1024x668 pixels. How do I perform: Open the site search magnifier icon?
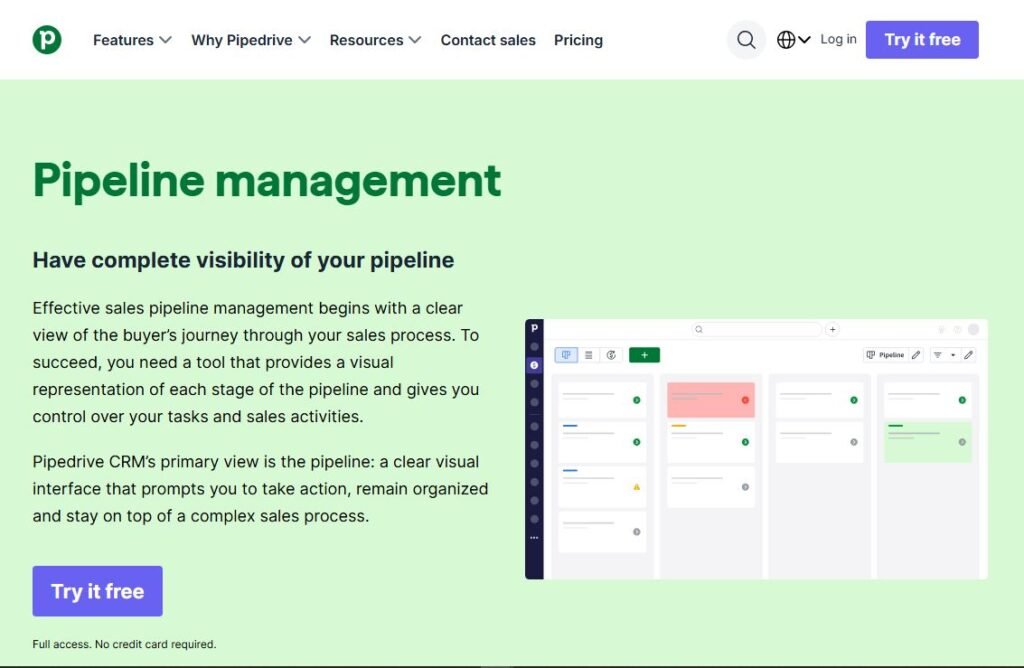pos(746,40)
